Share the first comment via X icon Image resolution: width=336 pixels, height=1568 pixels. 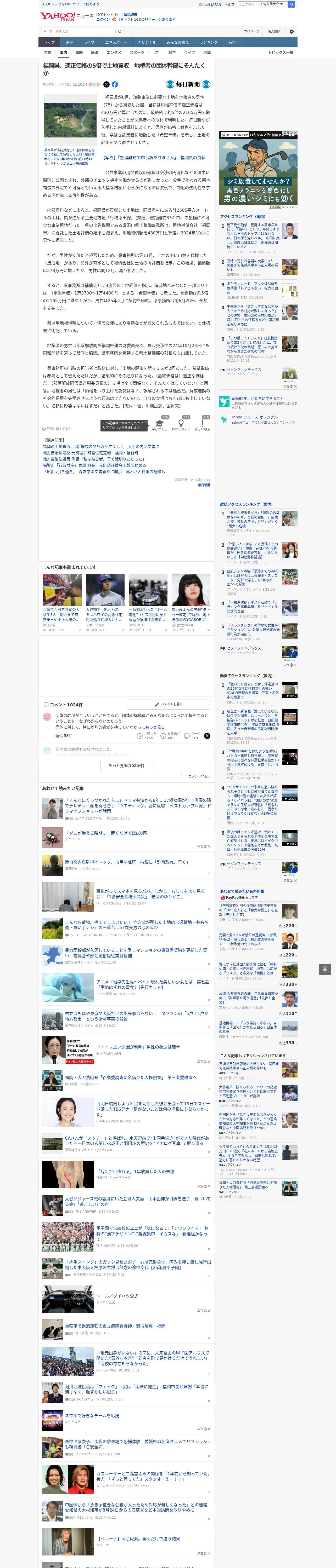point(207,735)
